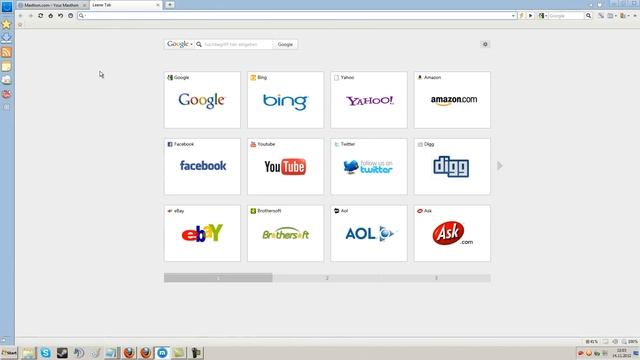This screenshot has width=640, height=360.
Task: Select page 2 in the tile pager bar
Action: coord(327,278)
